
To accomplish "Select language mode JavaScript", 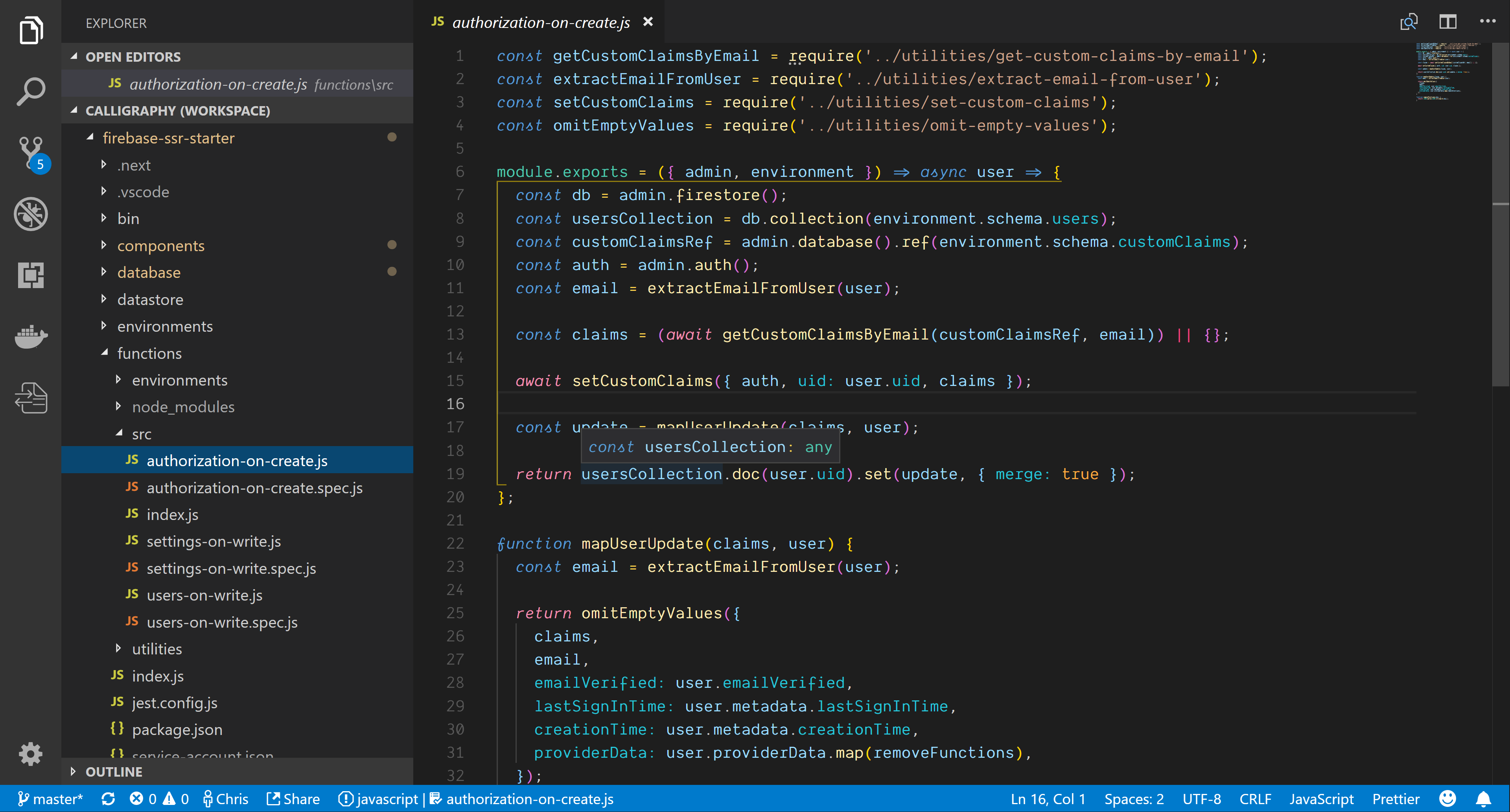I will point(1321,799).
